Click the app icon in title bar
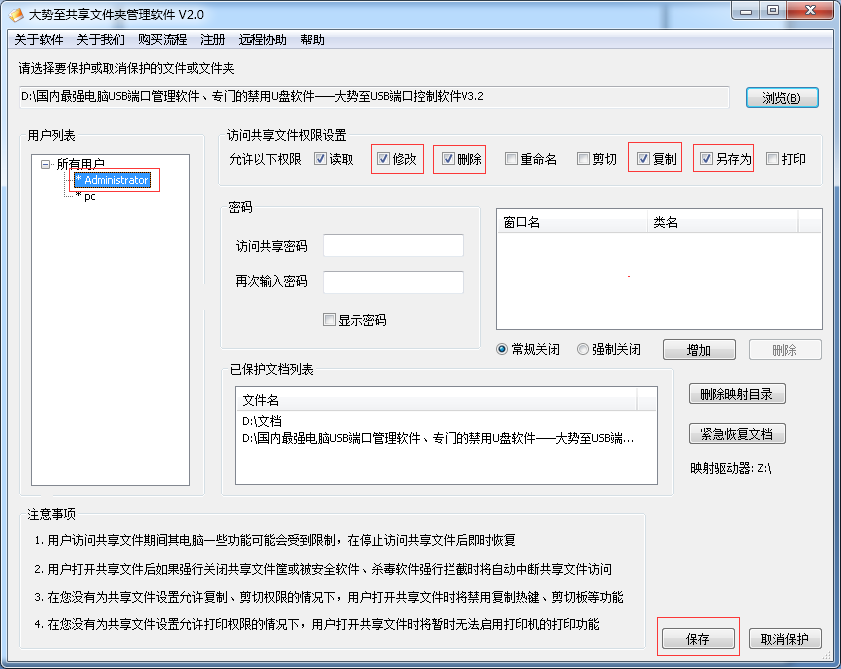Screen dimensions: 841x669 (16, 14)
